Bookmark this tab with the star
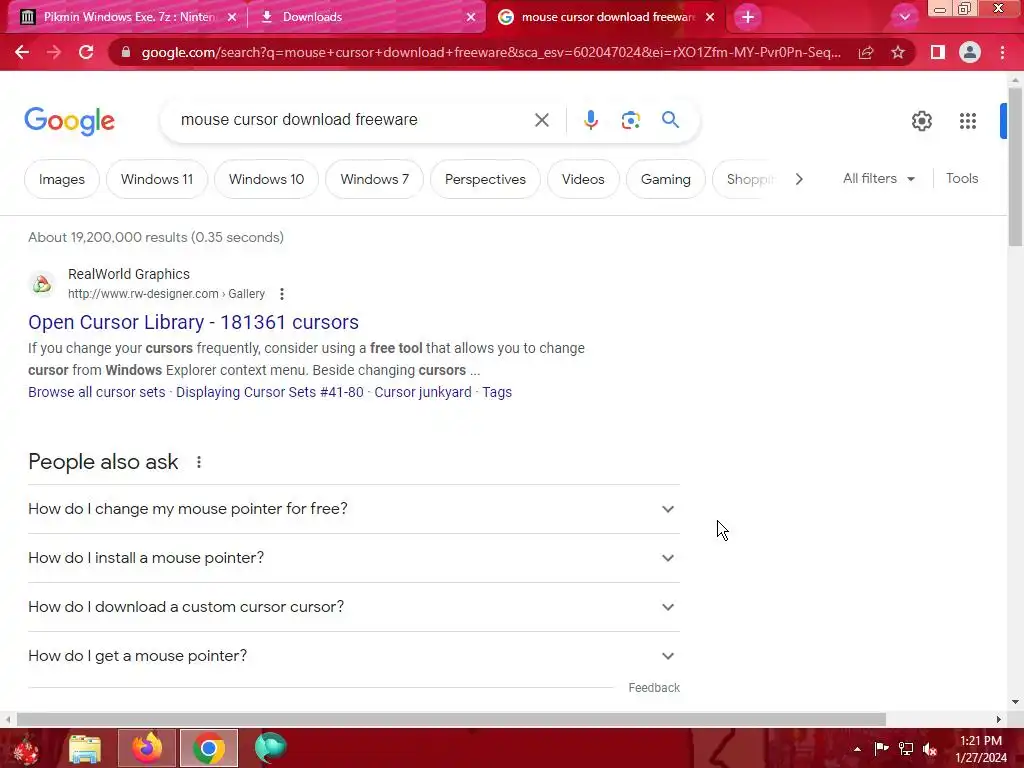 click(898, 52)
